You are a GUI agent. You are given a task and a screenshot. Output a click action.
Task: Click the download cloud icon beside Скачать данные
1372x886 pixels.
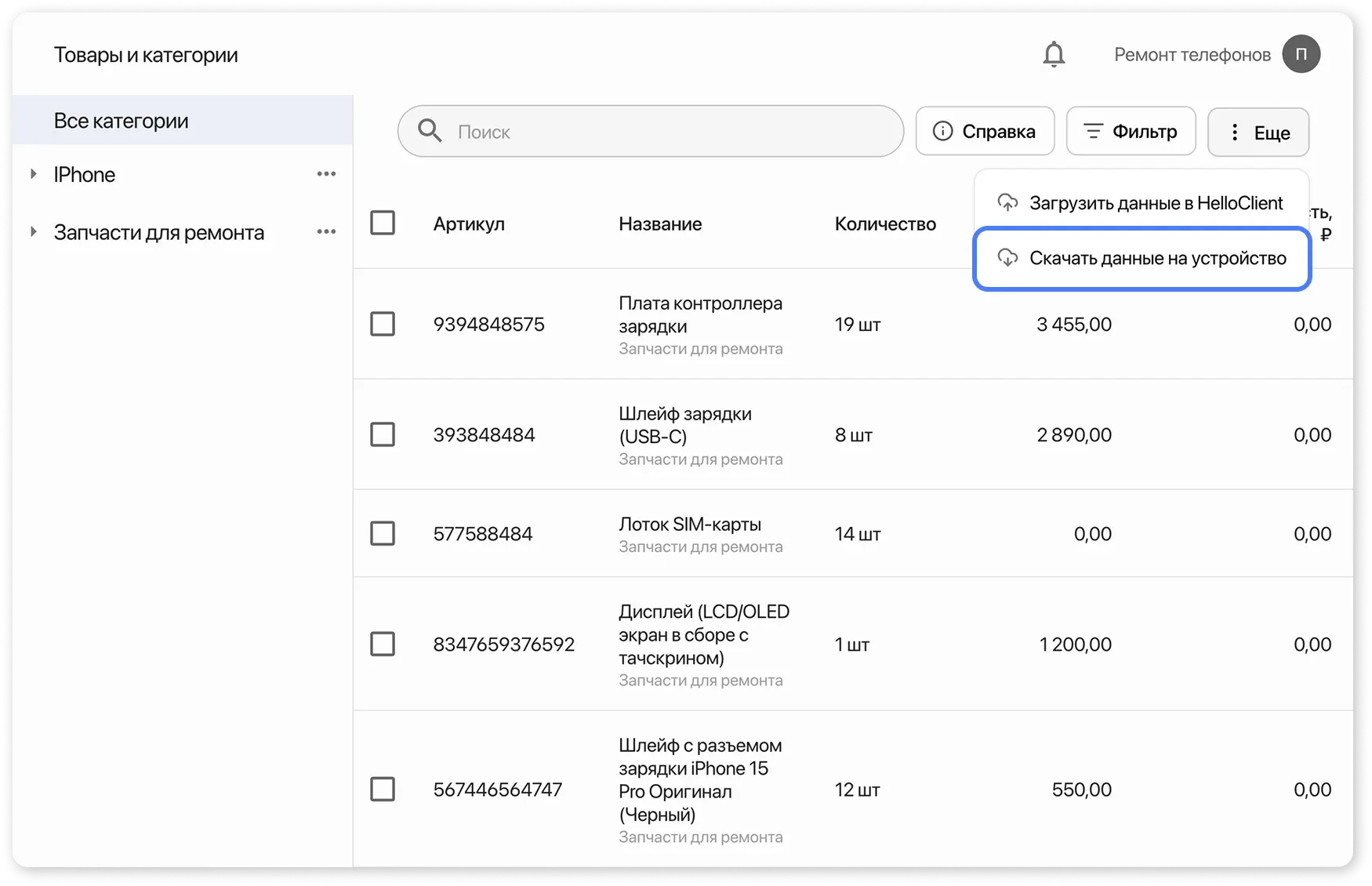coord(1007,257)
